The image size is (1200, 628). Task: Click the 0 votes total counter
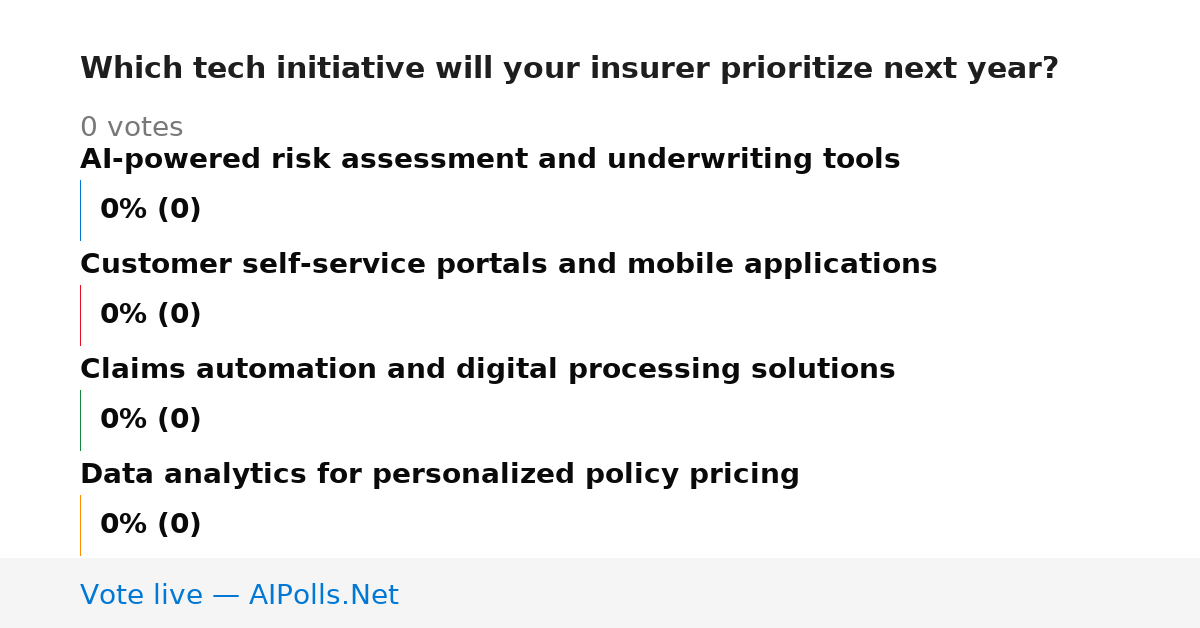[131, 128]
